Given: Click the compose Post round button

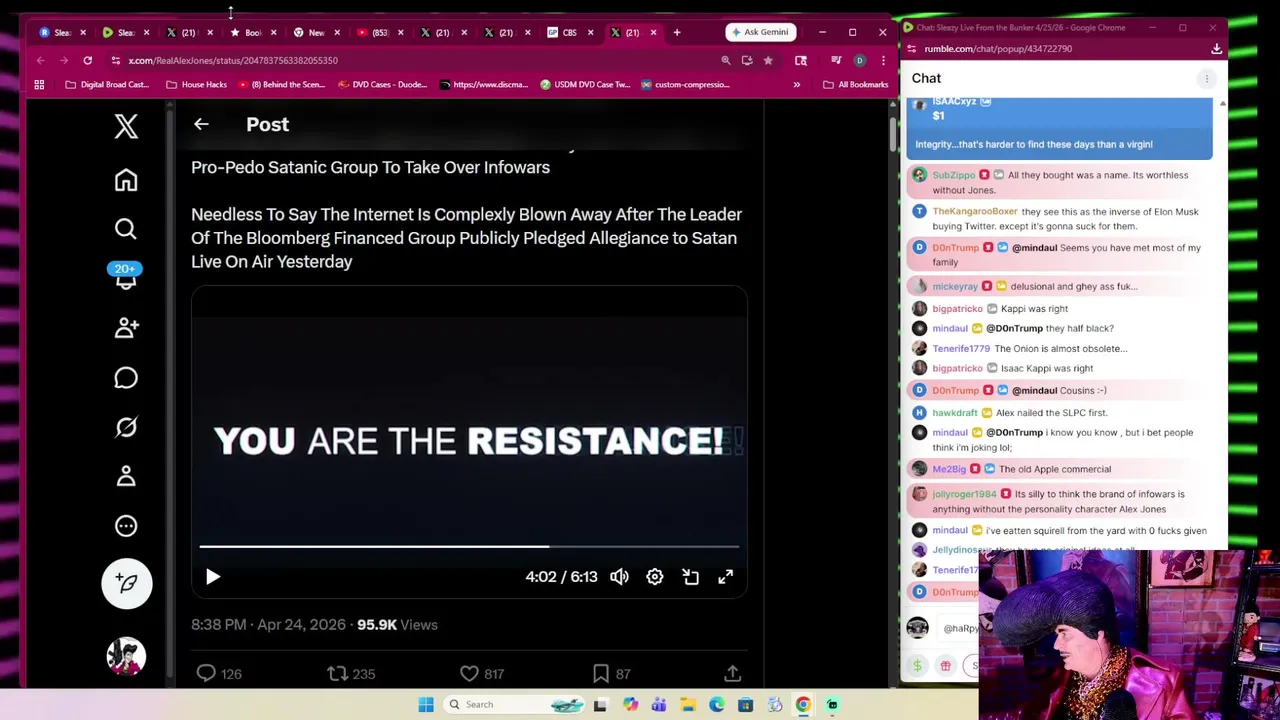Looking at the screenshot, I should 126,583.
